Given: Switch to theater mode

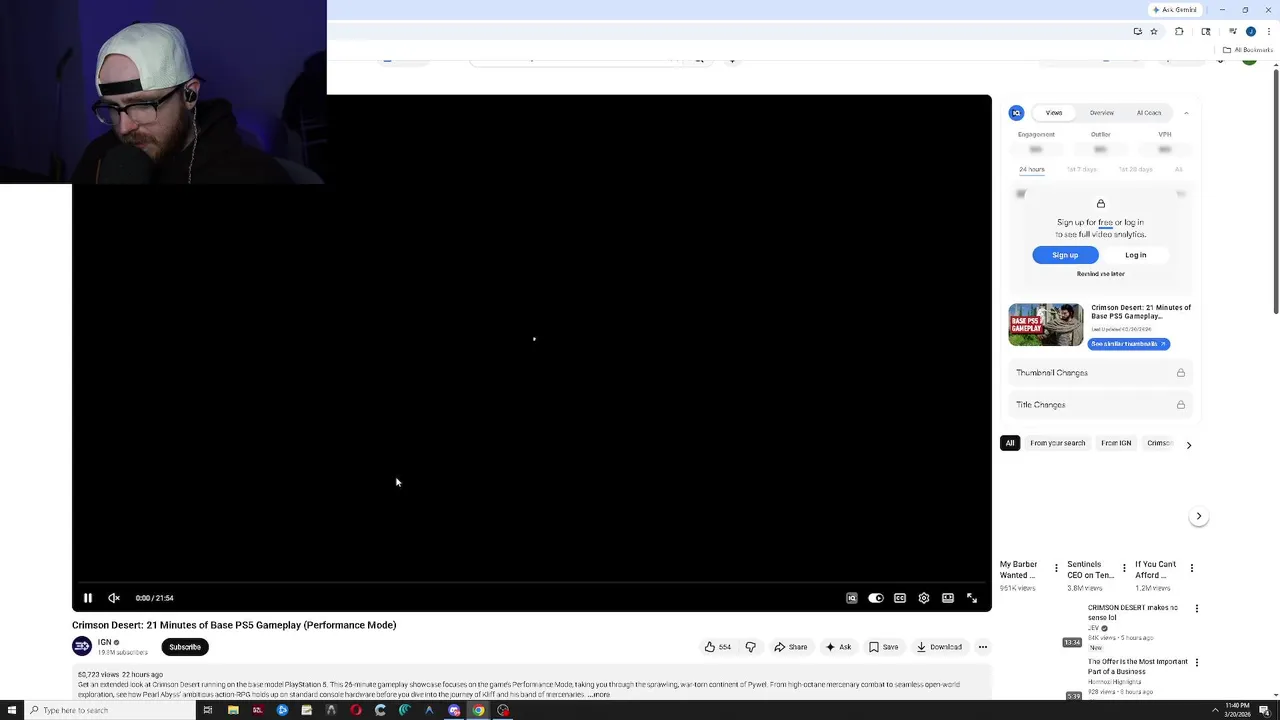Looking at the screenshot, I should click(x=948, y=598).
